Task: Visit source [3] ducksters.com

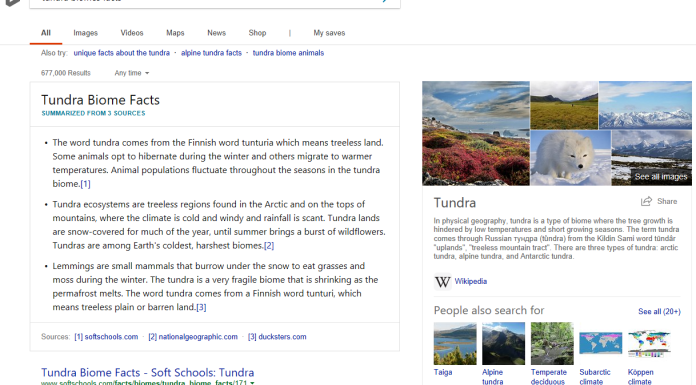Action: point(277,337)
